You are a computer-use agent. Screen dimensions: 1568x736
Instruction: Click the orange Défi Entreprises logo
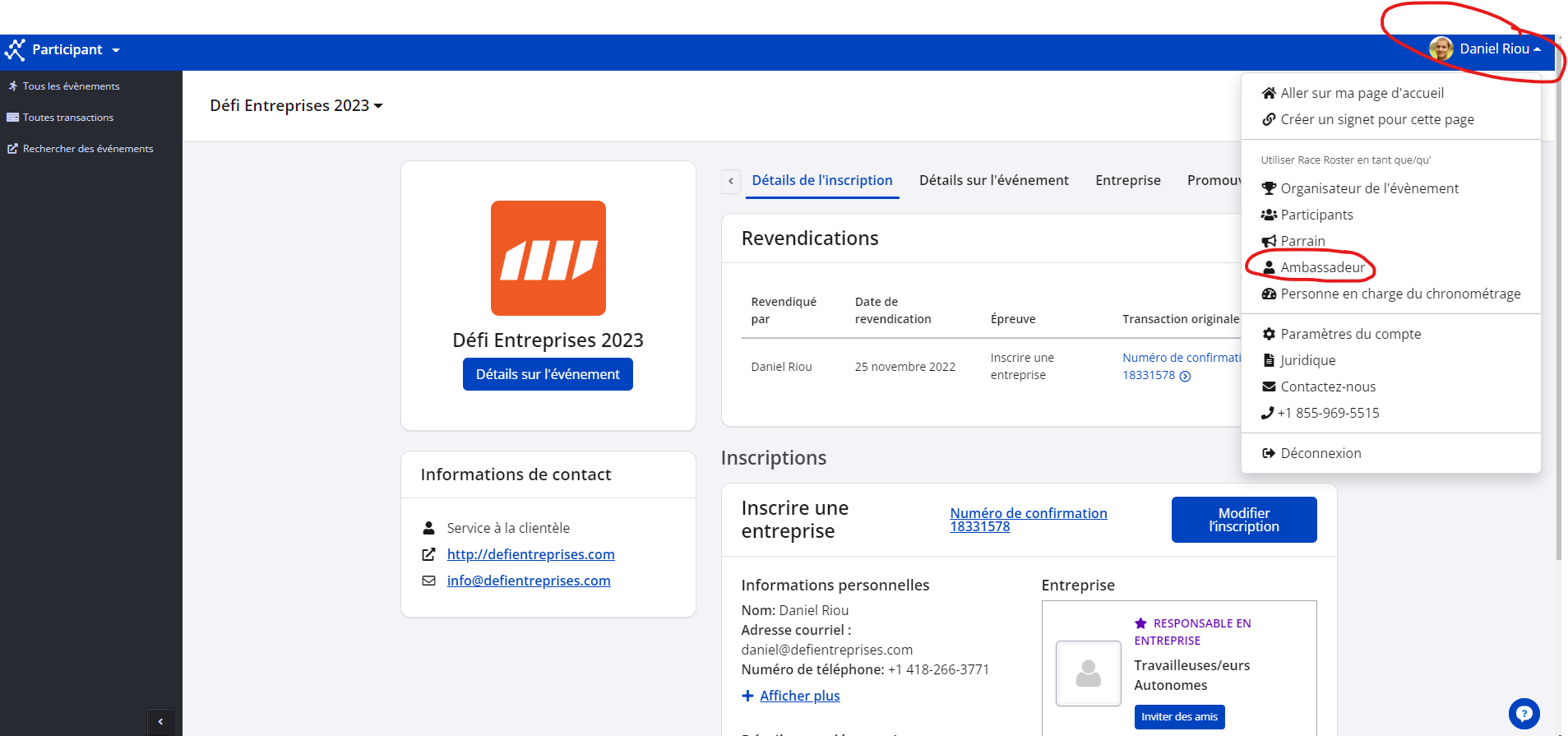(548, 258)
